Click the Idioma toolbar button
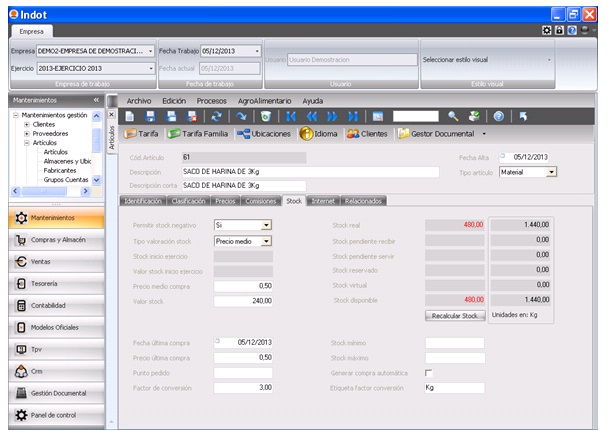 (319, 133)
